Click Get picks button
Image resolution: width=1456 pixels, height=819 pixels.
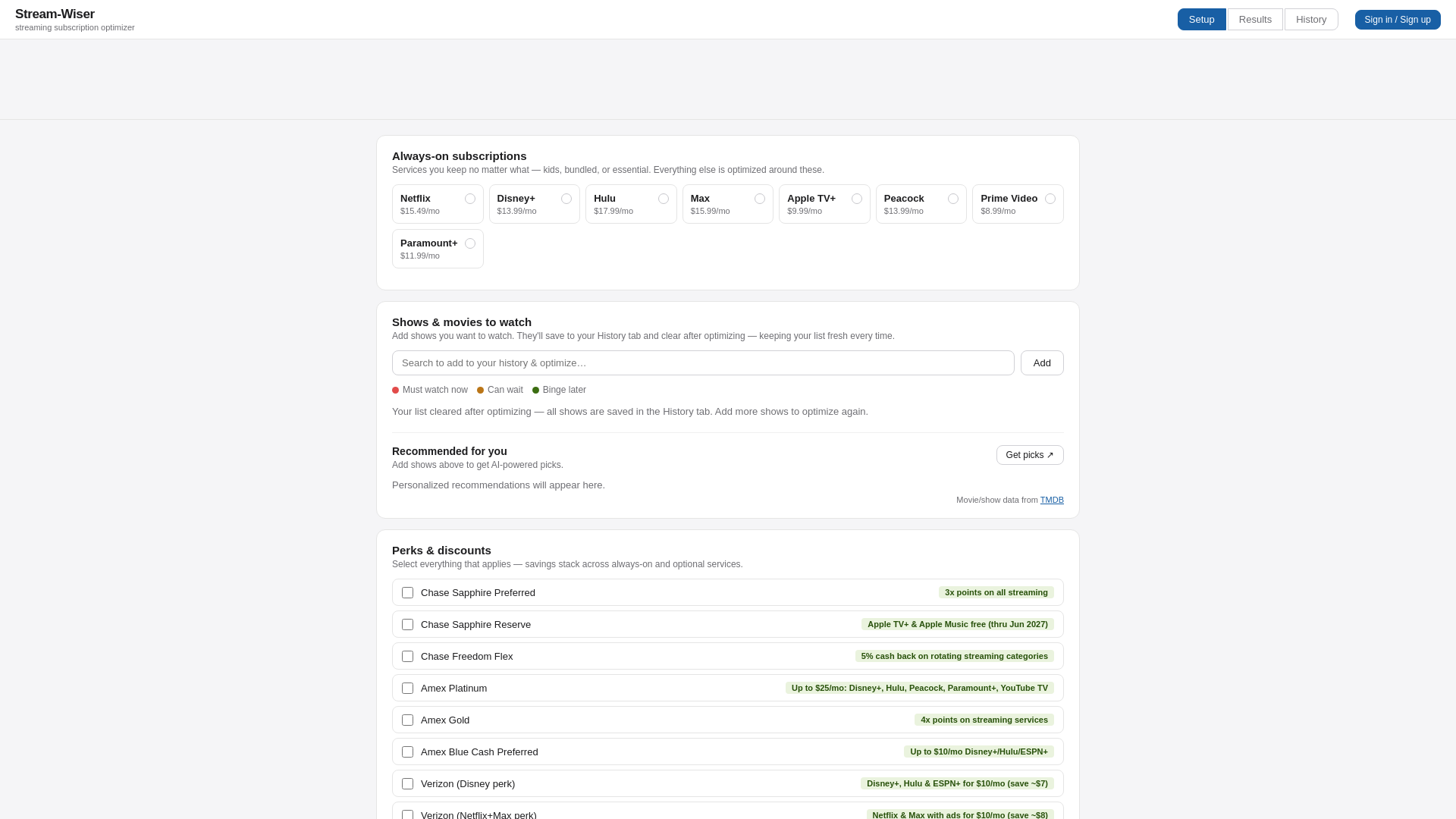click(1030, 455)
